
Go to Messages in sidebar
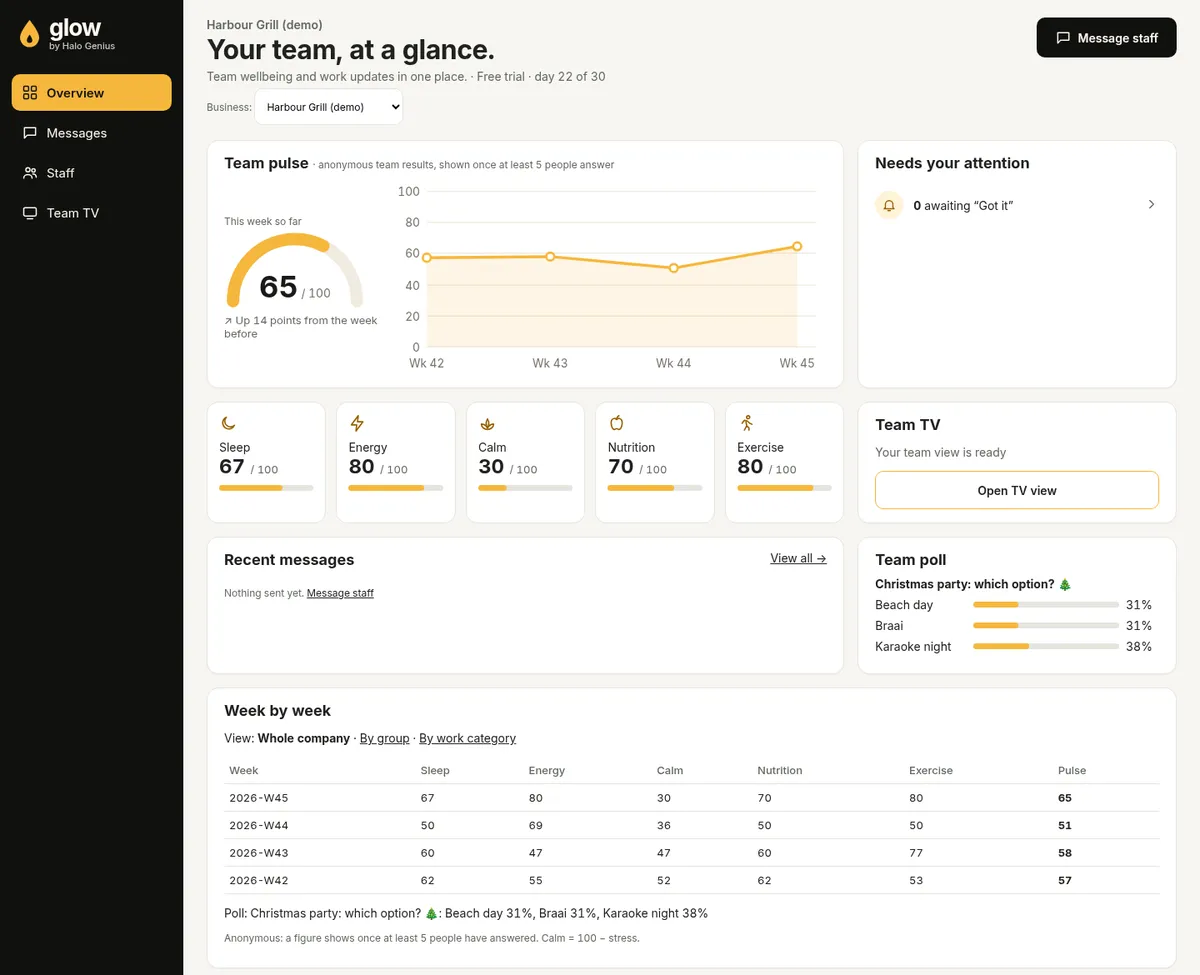click(x=92, y=133)
